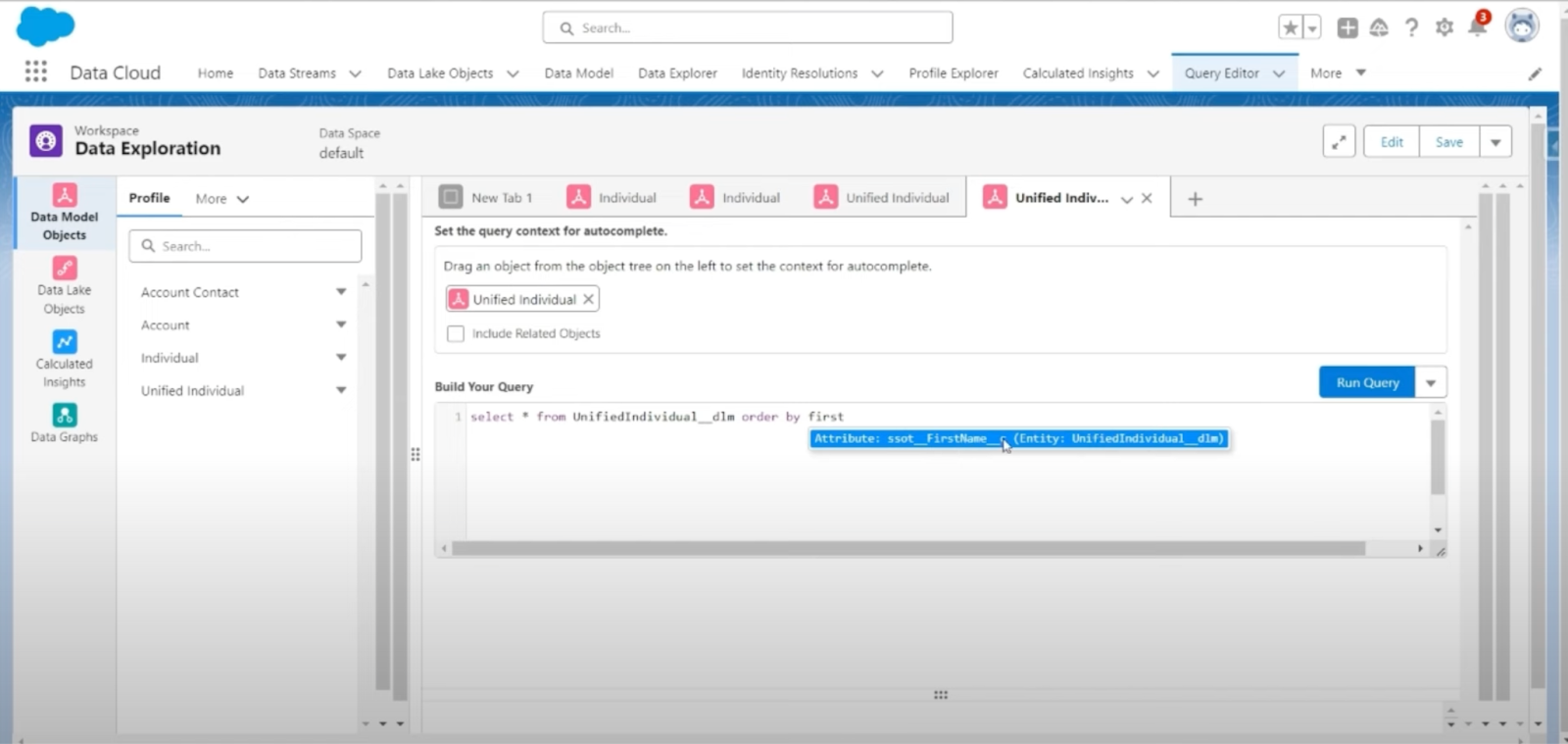Image resolution: width=1568 pixels, height=744 pixels.
Task: Click the expand full-screen icon
Action: (1339, 141)
